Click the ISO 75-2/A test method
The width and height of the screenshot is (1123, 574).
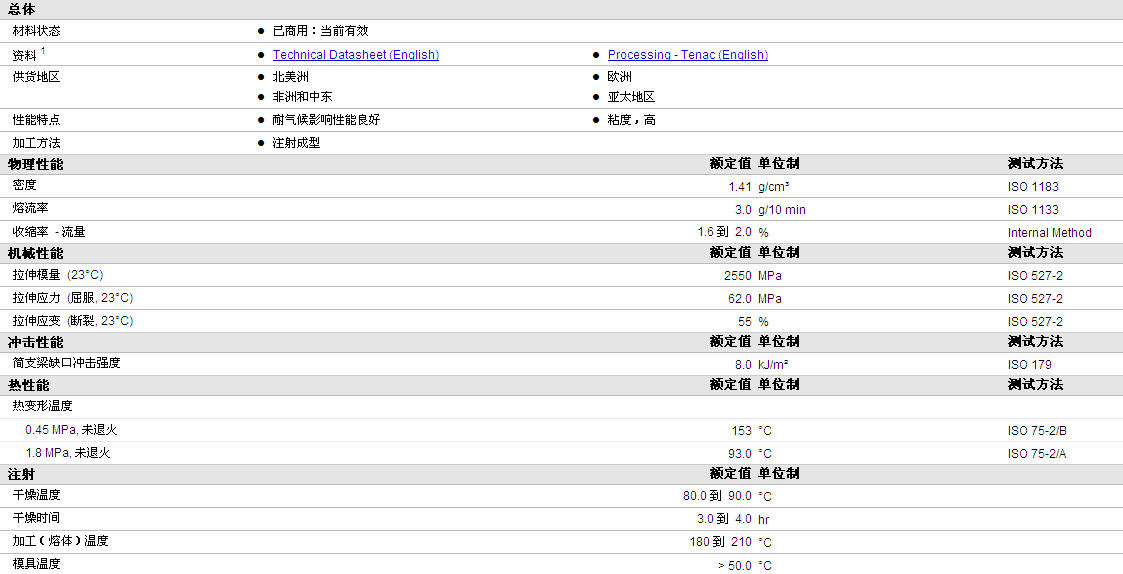coord(1036,453)
